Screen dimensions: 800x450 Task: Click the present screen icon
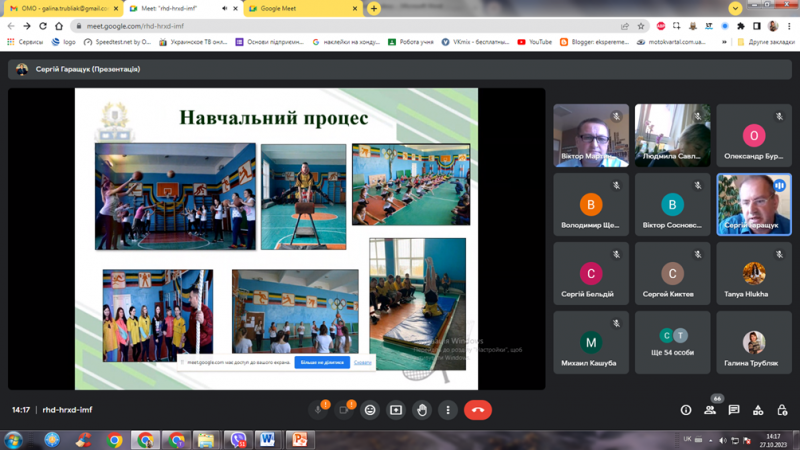396,410
